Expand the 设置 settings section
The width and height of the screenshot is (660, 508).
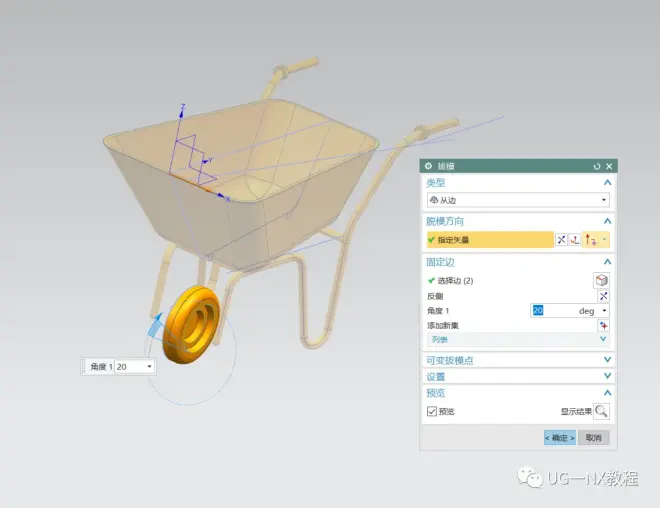(606, 377)
